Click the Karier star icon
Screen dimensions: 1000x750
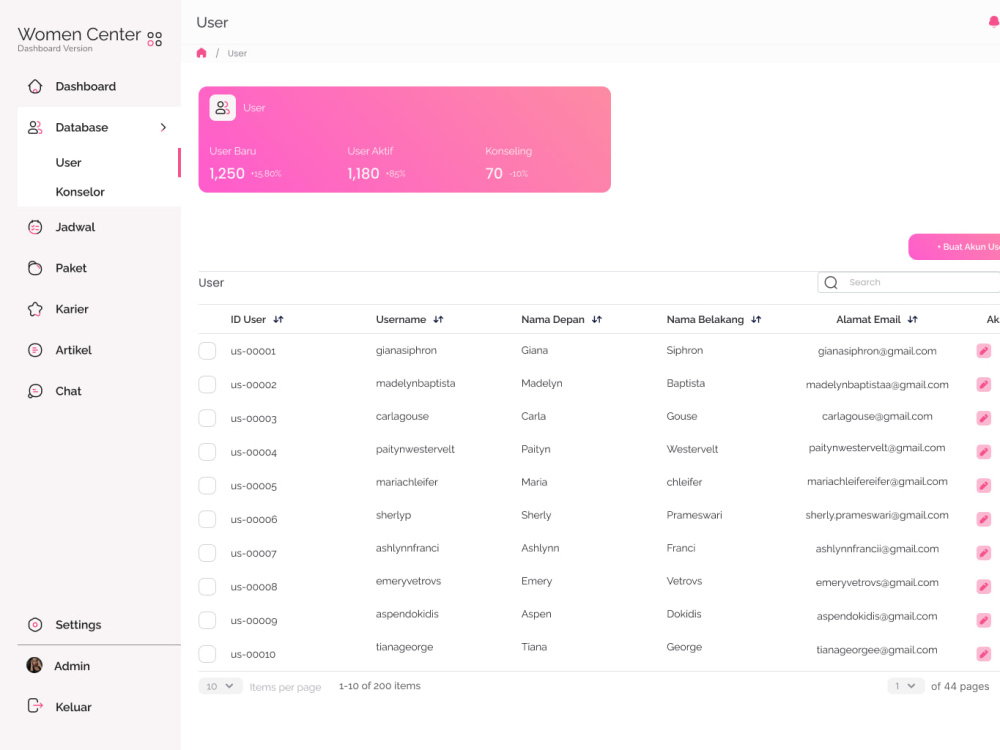35,309
